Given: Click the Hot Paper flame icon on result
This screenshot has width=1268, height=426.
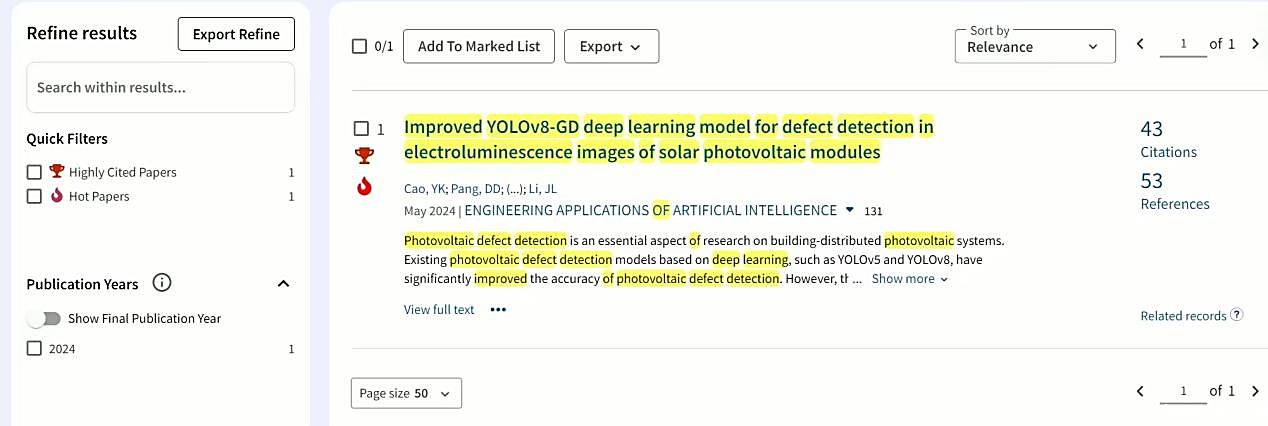Looking at the screenshot, I should click(364, 186).
